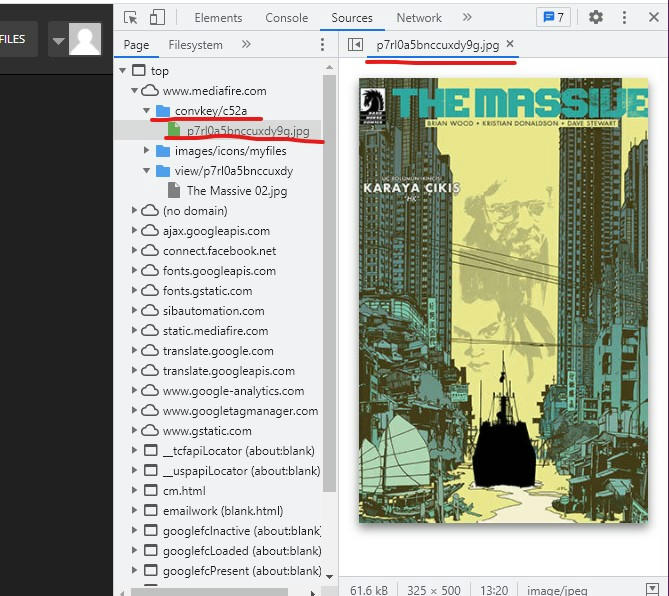This screenshot has height=596, width=669.
Task: Activate the inspect element picker icon
Action: click(131, 17)
